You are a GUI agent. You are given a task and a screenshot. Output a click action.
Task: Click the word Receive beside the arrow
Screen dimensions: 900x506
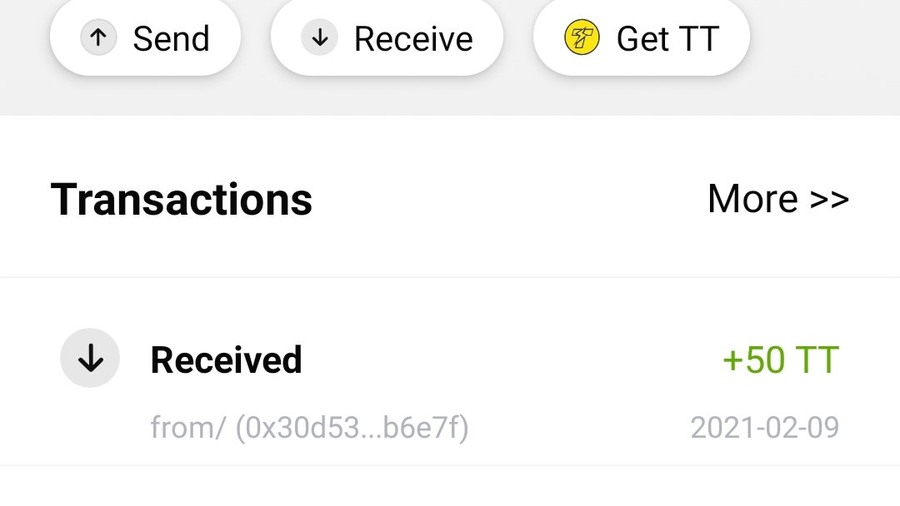coord(413,39)
